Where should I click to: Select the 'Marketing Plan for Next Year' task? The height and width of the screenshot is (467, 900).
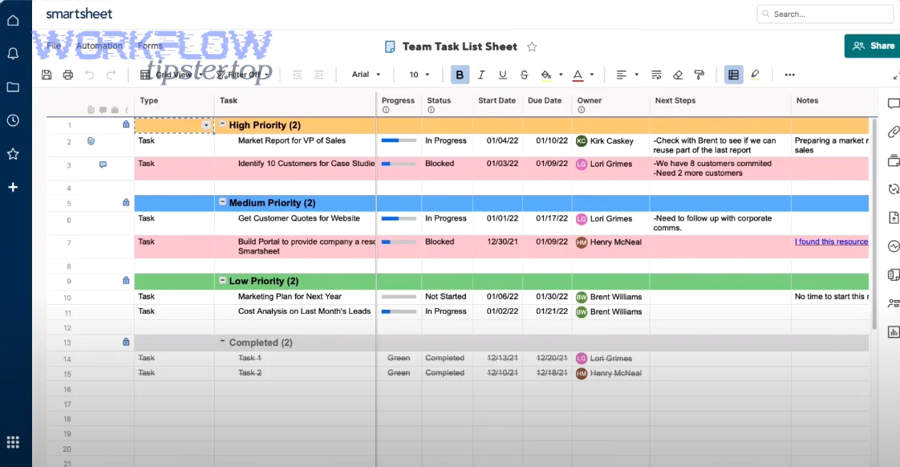289,297
